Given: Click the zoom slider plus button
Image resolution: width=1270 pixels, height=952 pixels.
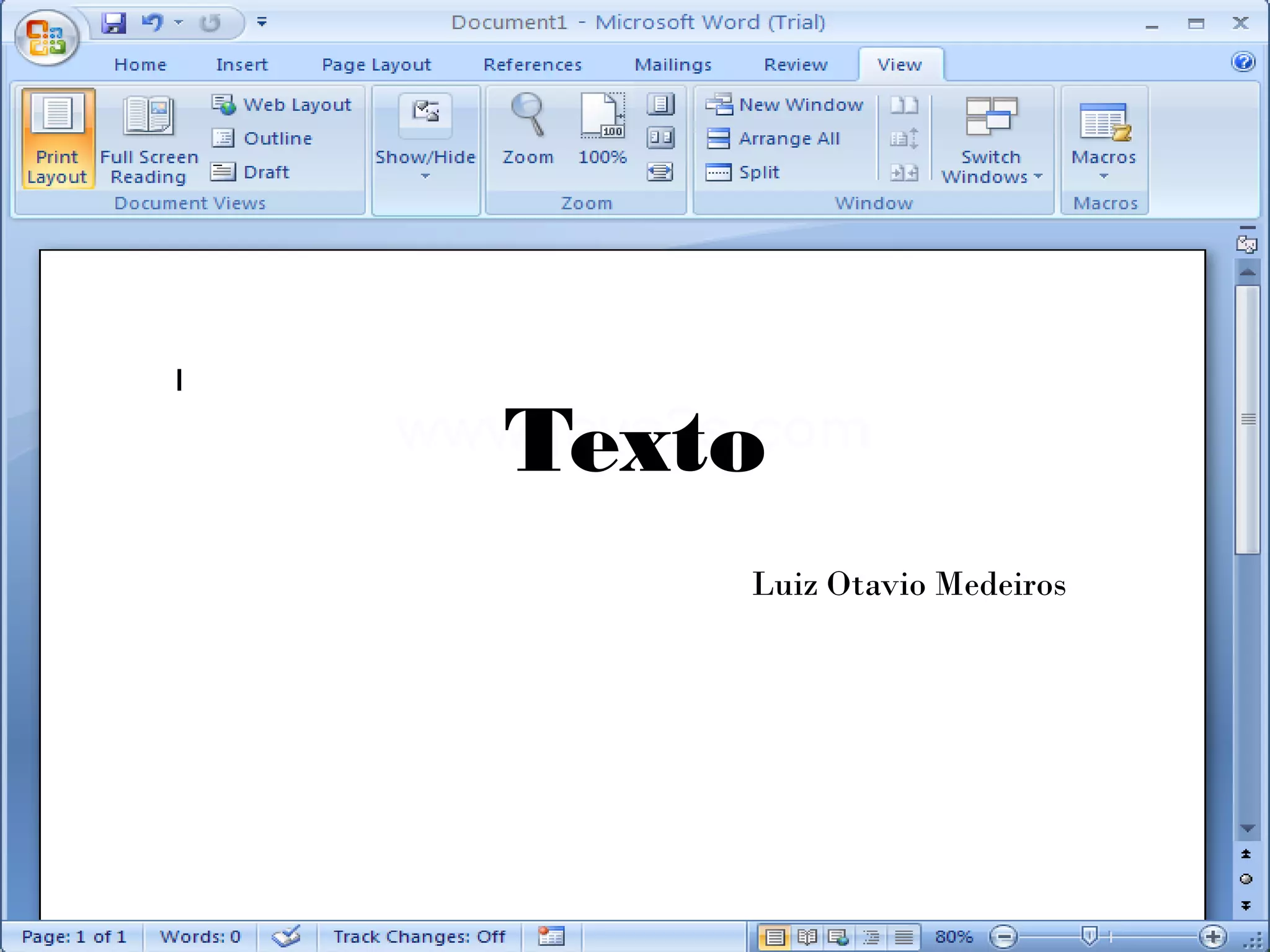Looking at the screenshot, I should pyautogui.click(x=1213, y=937).
